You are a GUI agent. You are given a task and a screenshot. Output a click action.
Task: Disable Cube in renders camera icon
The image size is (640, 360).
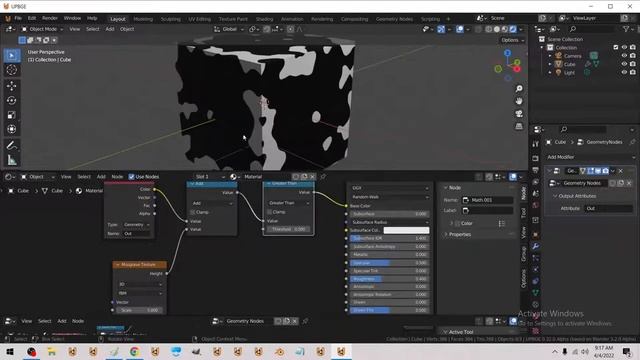pos(633,64)
